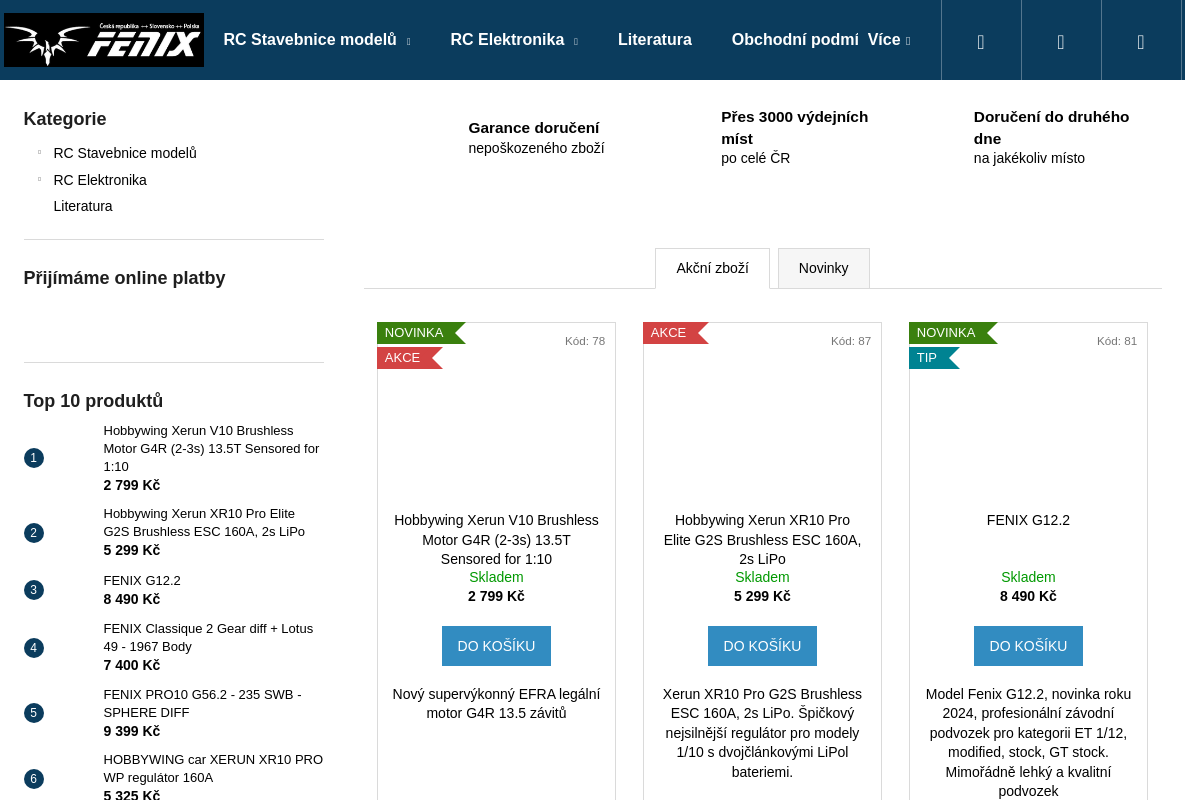The width and height of the screenshot is (1200, 800).
Task: Click NOVINKA flag on FENIX G12.2 card
Action: pyautogui.click(x=953, y=333)
